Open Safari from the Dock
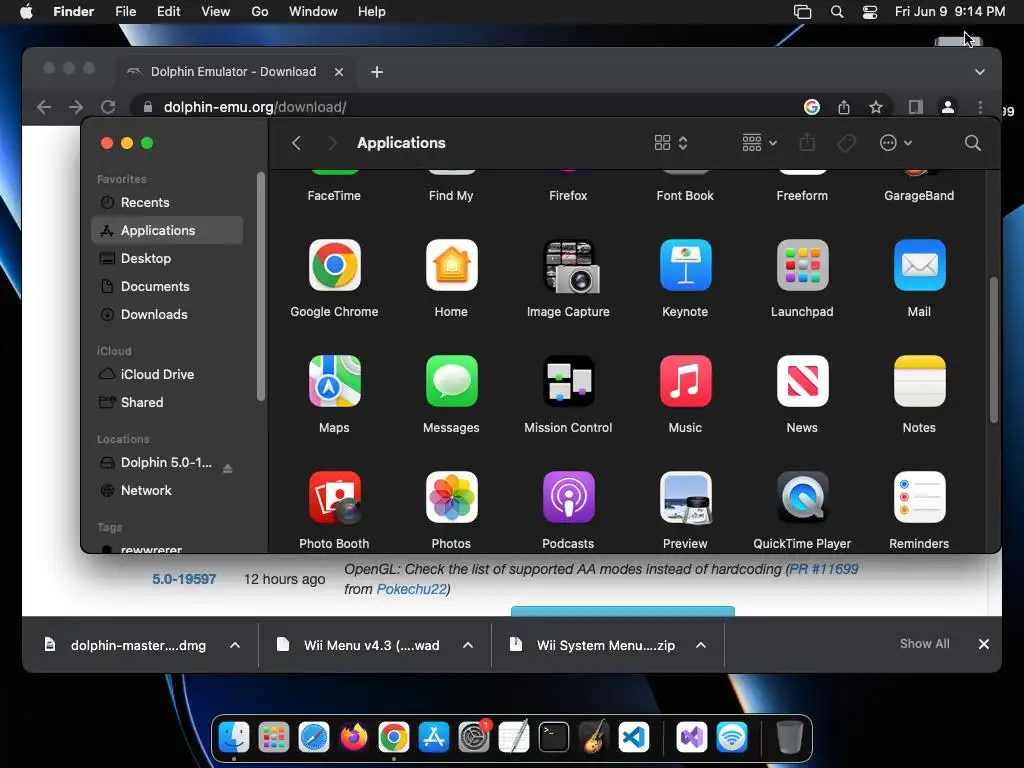This screenshot has width=1024, height=768. 313,738
